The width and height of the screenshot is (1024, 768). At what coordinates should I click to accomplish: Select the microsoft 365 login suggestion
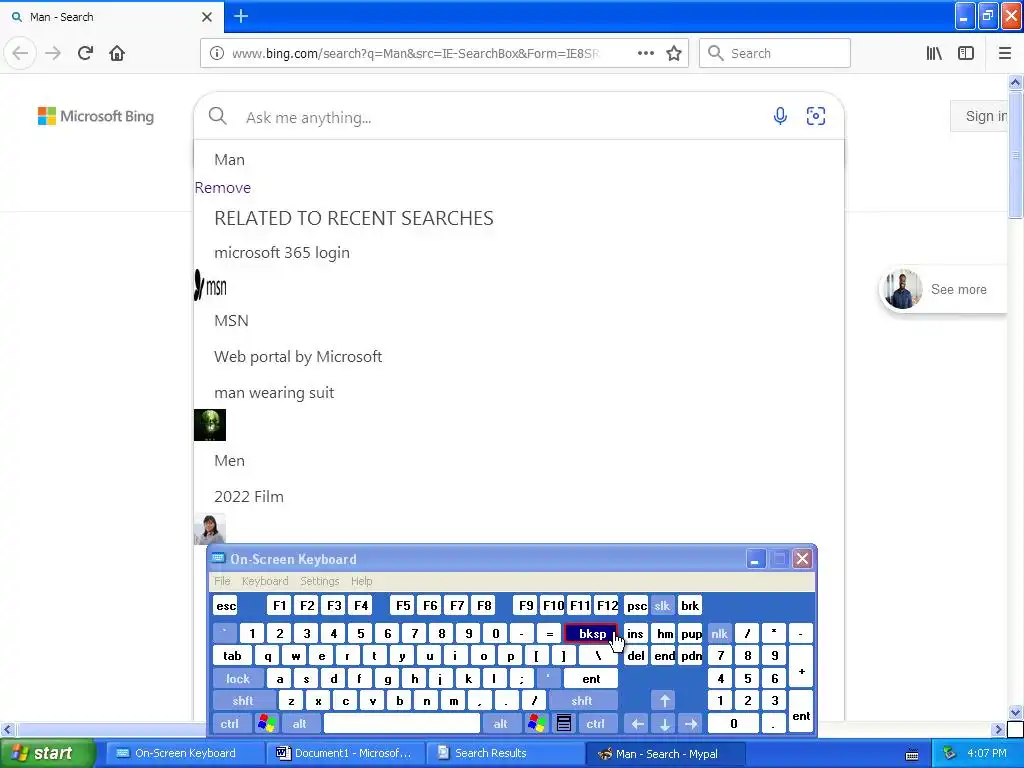(x=282, y=253)
